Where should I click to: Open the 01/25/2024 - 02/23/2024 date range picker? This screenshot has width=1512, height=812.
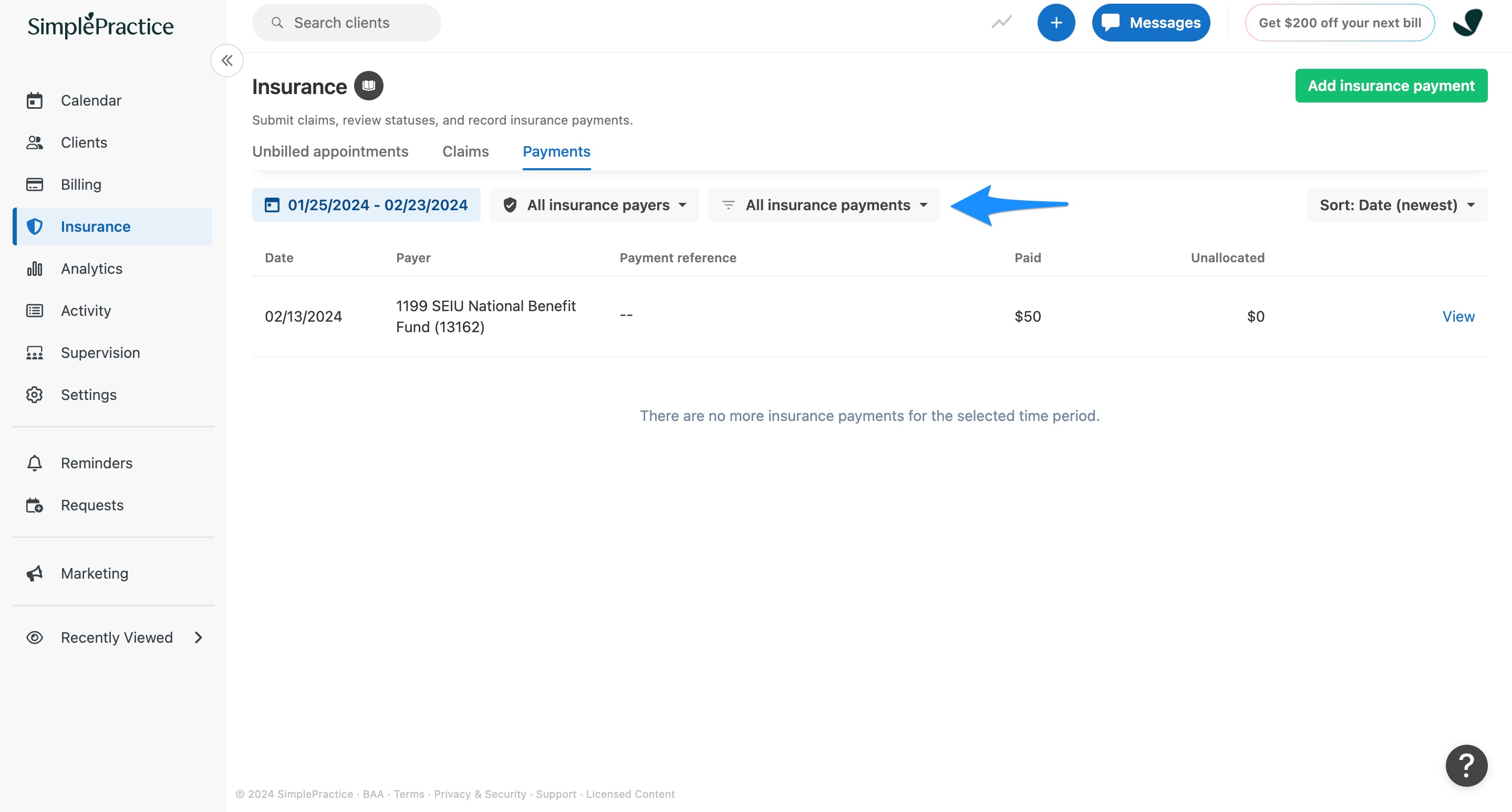pyautogui.click(x=366, y=205)
